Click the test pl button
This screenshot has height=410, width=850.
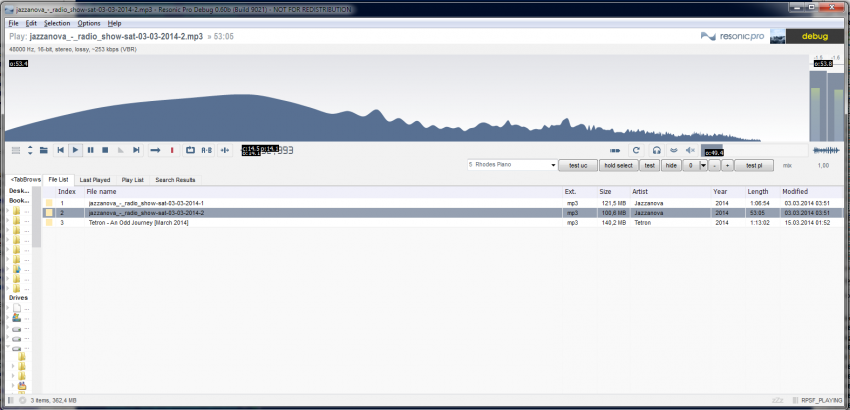point(754,164)
